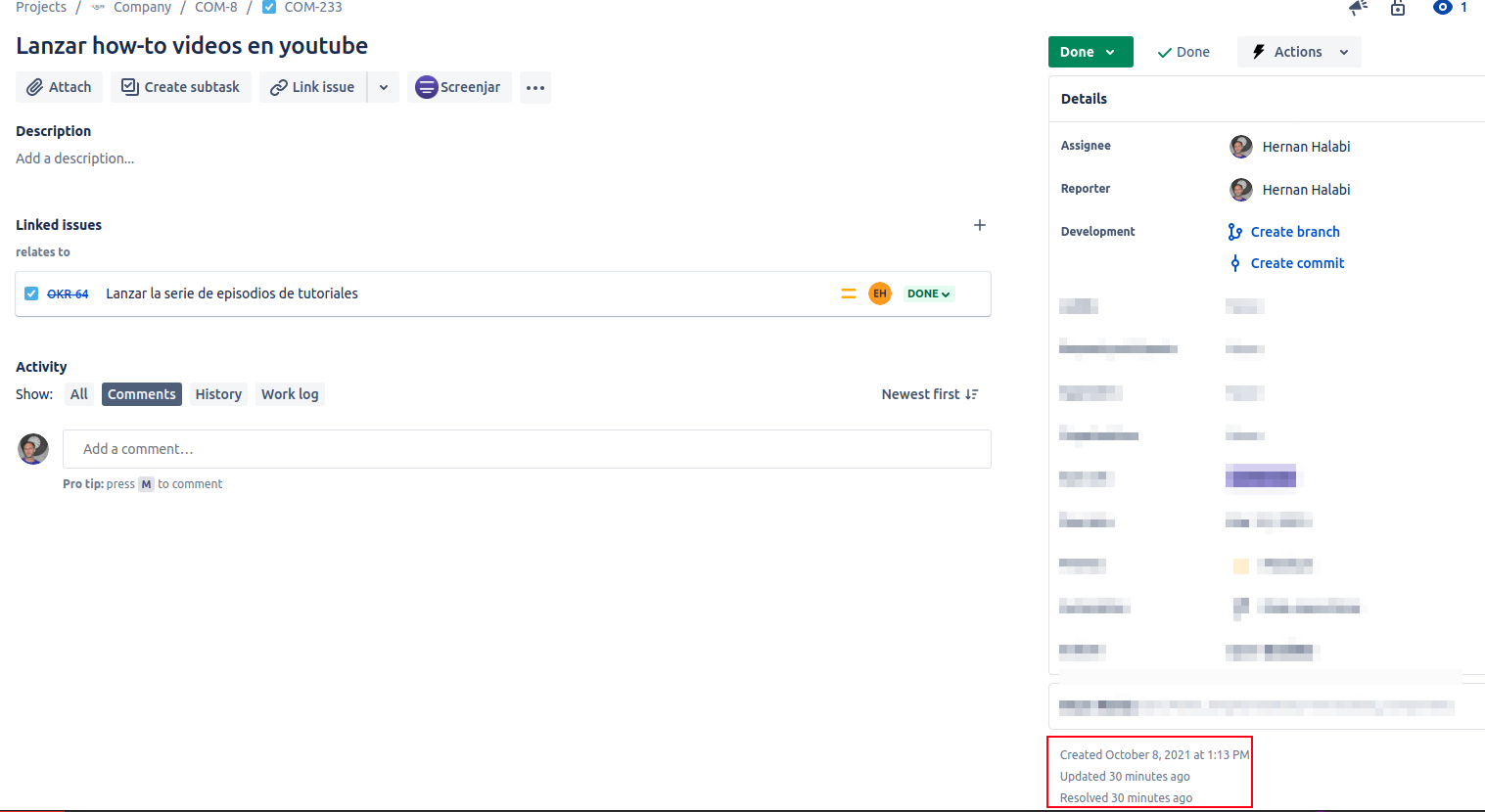Go to Projects breadcrumb
This screenshot has height=812, width=1485.
click(x=41, y=7)
